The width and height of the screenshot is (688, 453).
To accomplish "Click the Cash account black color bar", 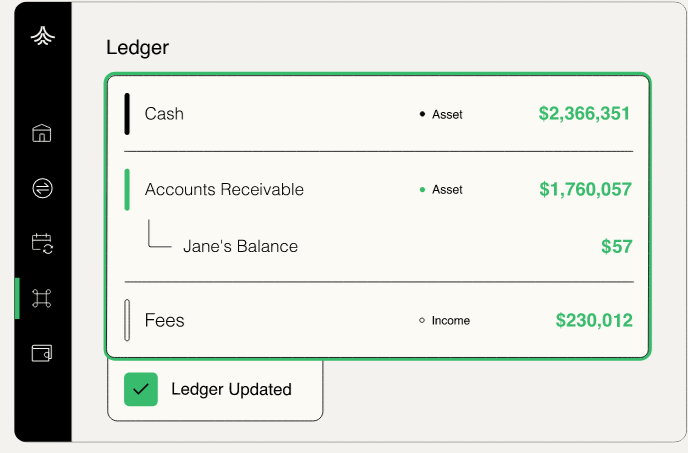I will (127, 114).
